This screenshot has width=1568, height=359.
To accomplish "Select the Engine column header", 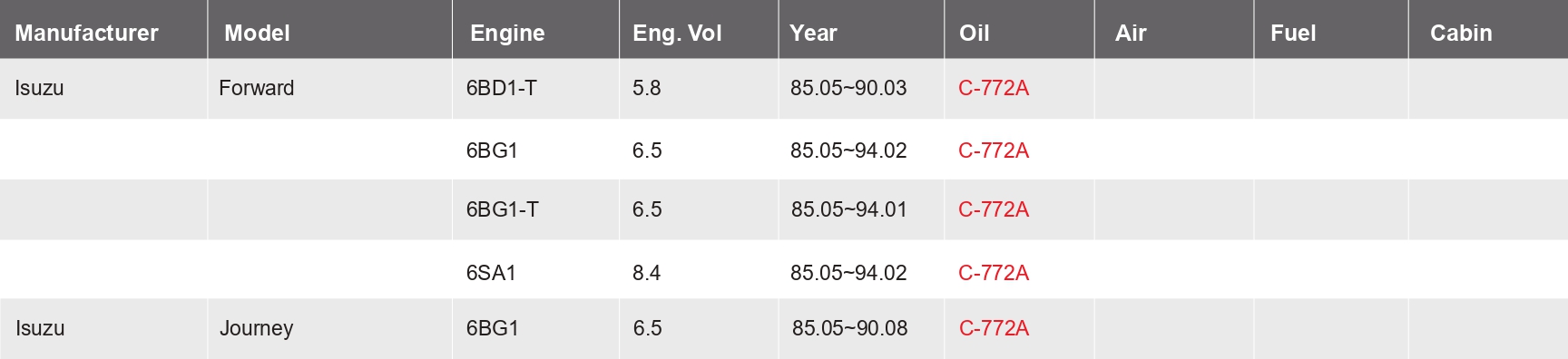I will (507, 34).
